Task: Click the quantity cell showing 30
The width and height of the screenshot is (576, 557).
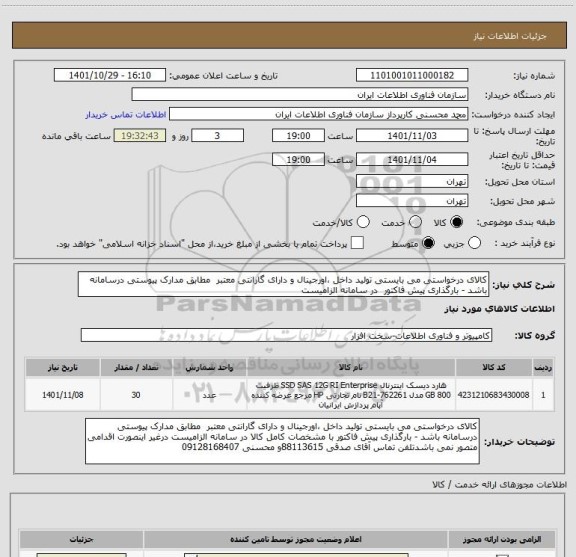Action: point(136,395)
